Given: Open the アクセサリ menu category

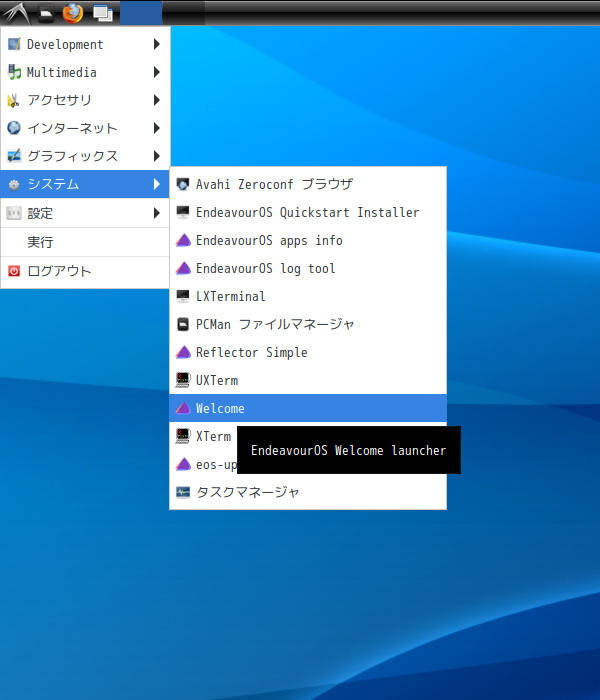Looking at the screenshot, I should pos(85,100).
